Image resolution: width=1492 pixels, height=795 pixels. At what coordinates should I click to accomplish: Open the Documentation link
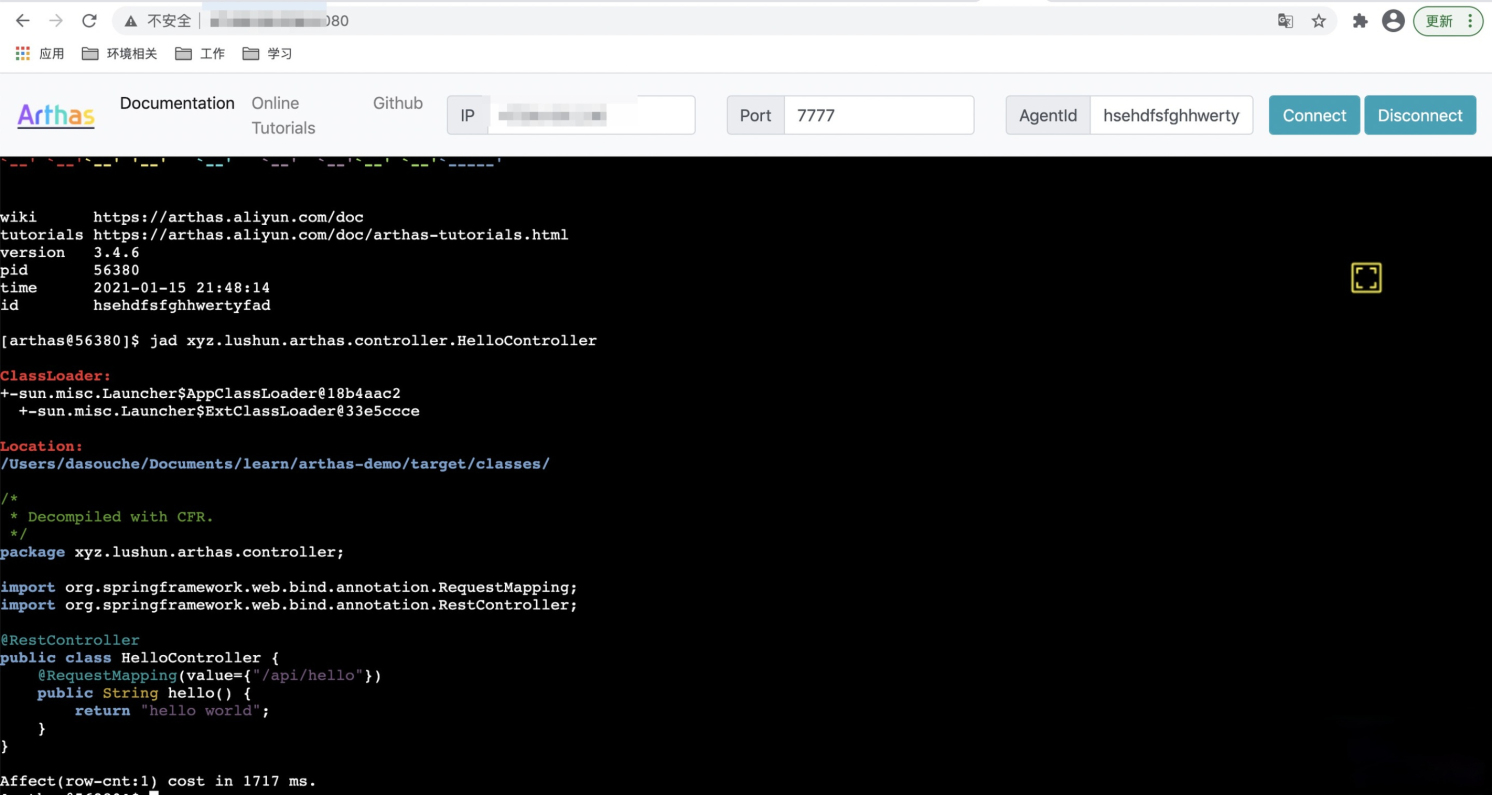(x=177, y=103)
